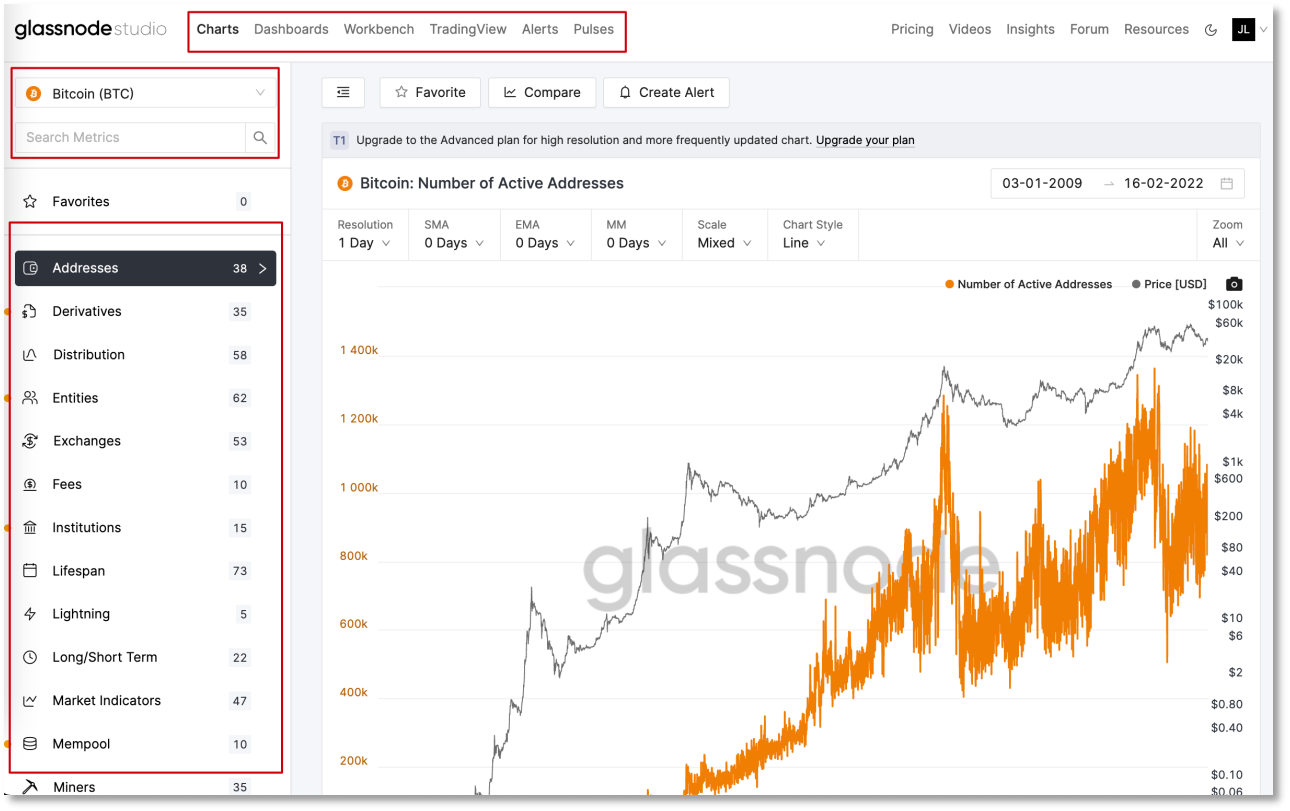
Task: Switch to the Dashboards tab
Action: pyautogui.click(x=291, y=29)
